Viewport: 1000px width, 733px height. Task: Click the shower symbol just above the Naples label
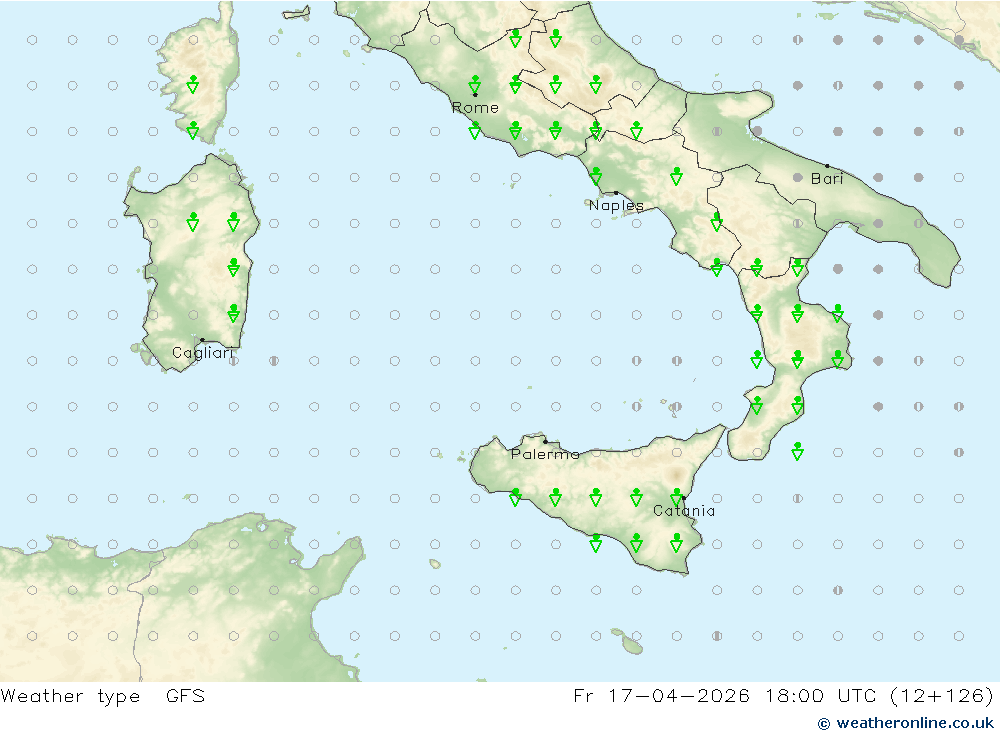tap(596, 177)
